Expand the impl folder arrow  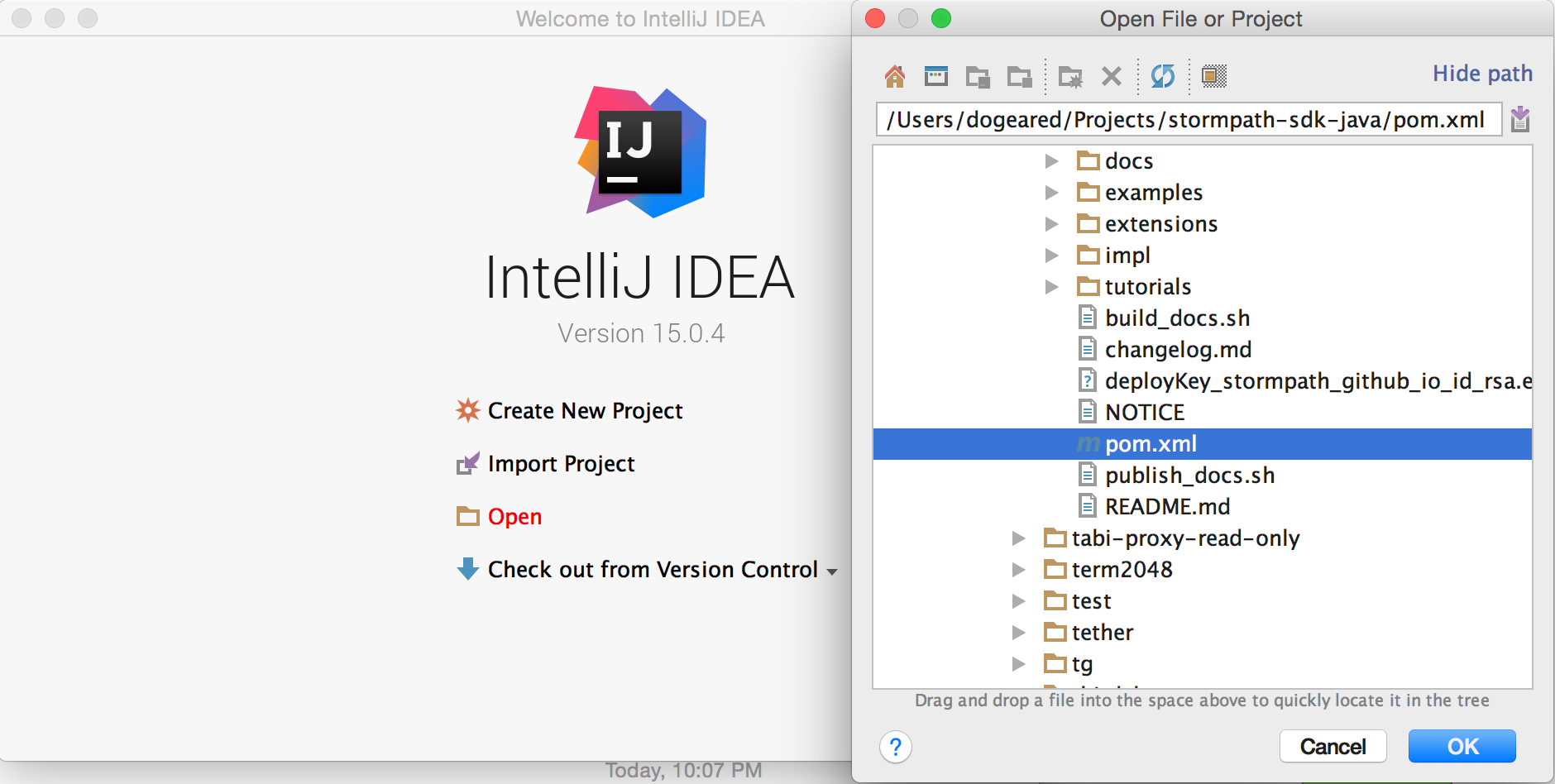point(1052,256)
